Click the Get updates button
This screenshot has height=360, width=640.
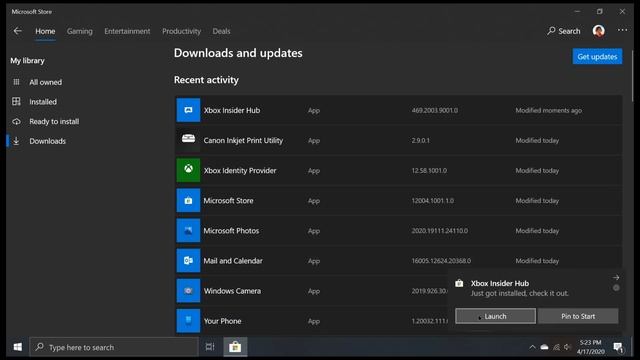[x=597, y=57]
